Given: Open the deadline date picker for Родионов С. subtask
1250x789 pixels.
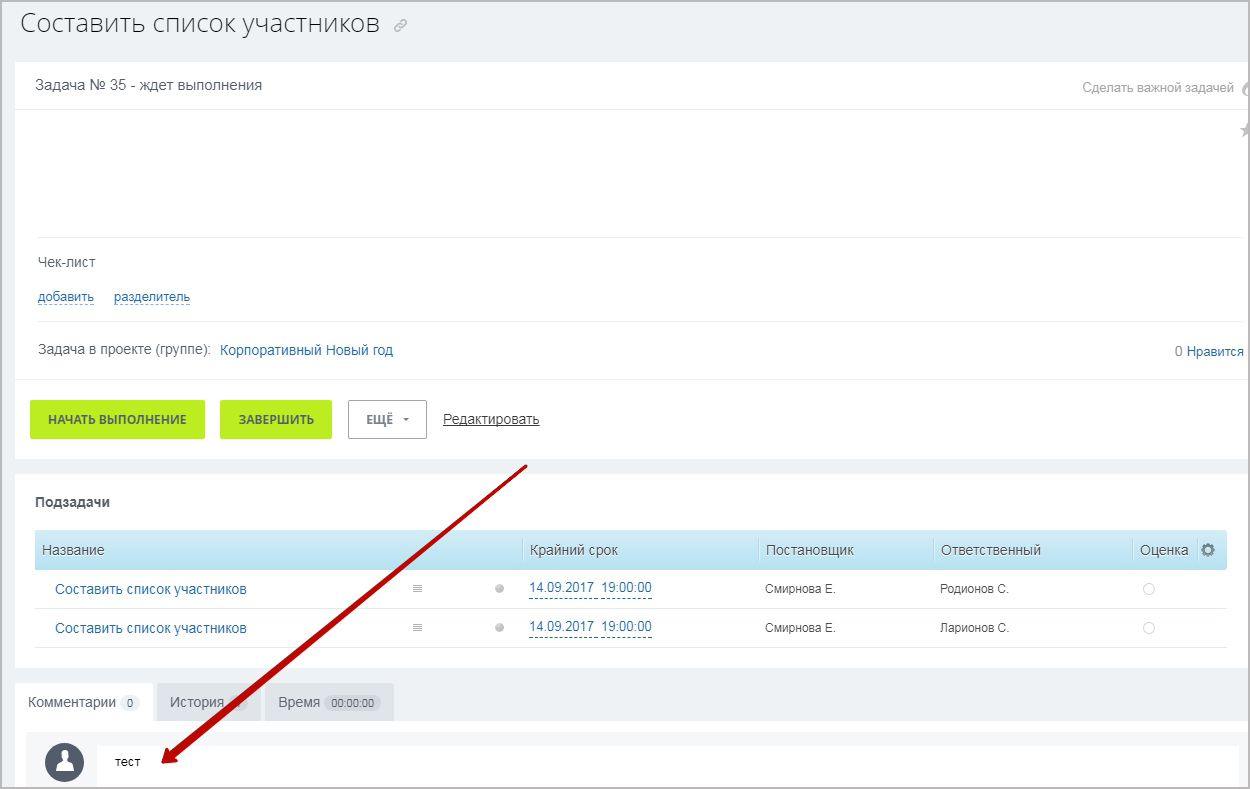Looking at the screenshot, I should [x=590, y=588].
